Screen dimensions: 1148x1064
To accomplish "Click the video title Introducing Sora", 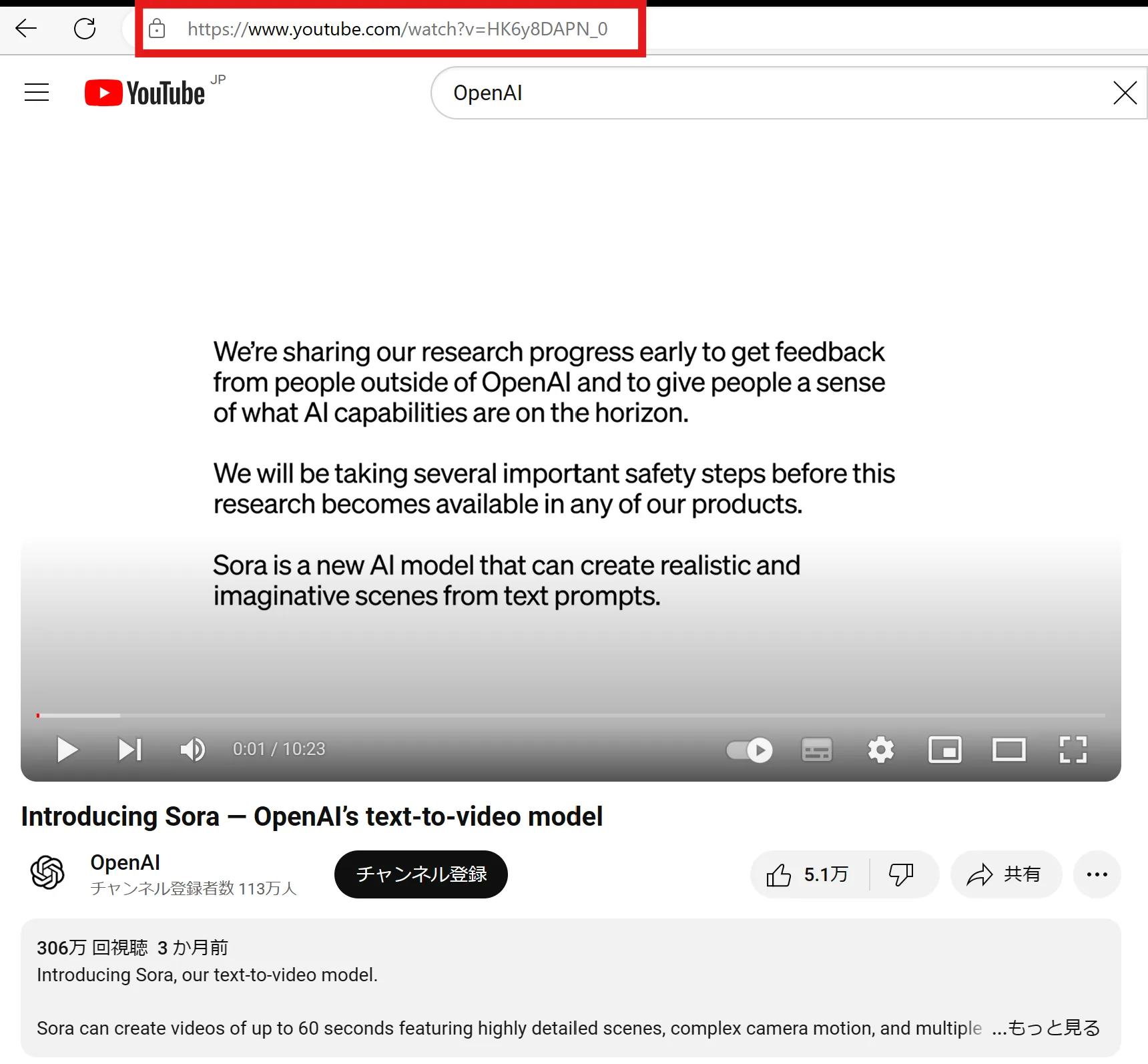I will click(x=312, y=816).
